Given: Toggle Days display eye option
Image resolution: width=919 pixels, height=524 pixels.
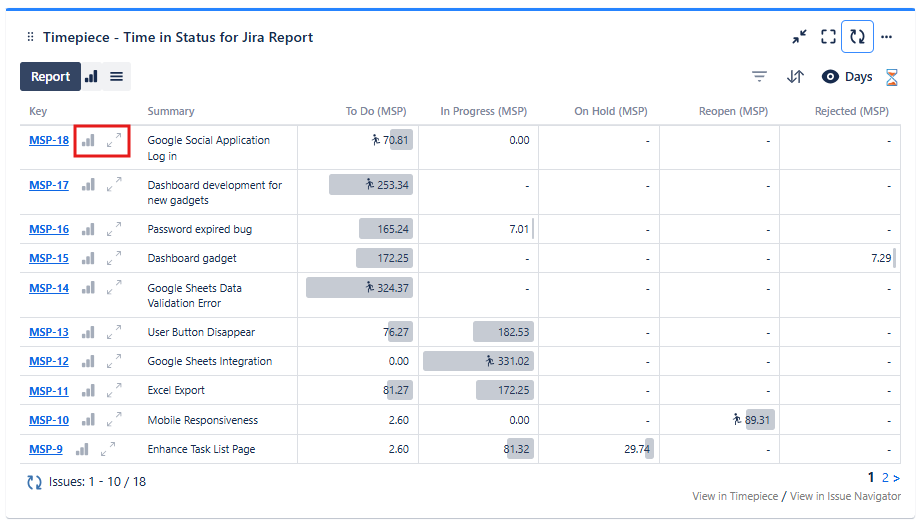Looking at the screenshot, I should tap(830, 77).
